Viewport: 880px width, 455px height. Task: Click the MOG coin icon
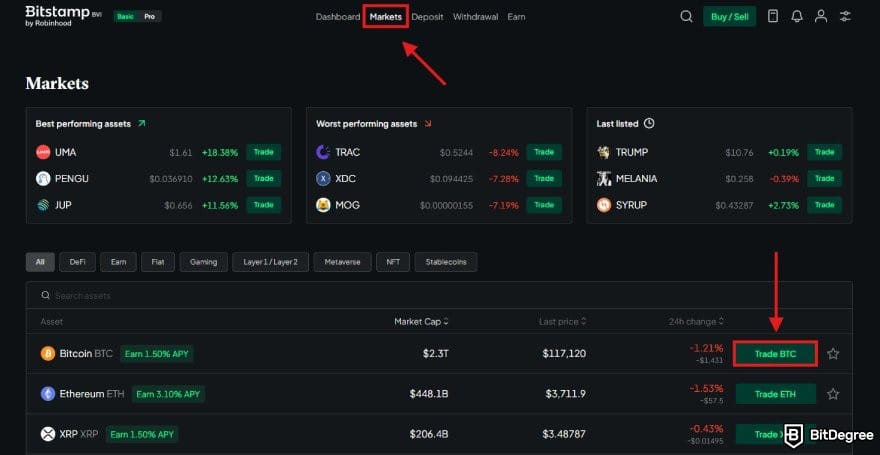pyautogui.click(x=323, y=205)
